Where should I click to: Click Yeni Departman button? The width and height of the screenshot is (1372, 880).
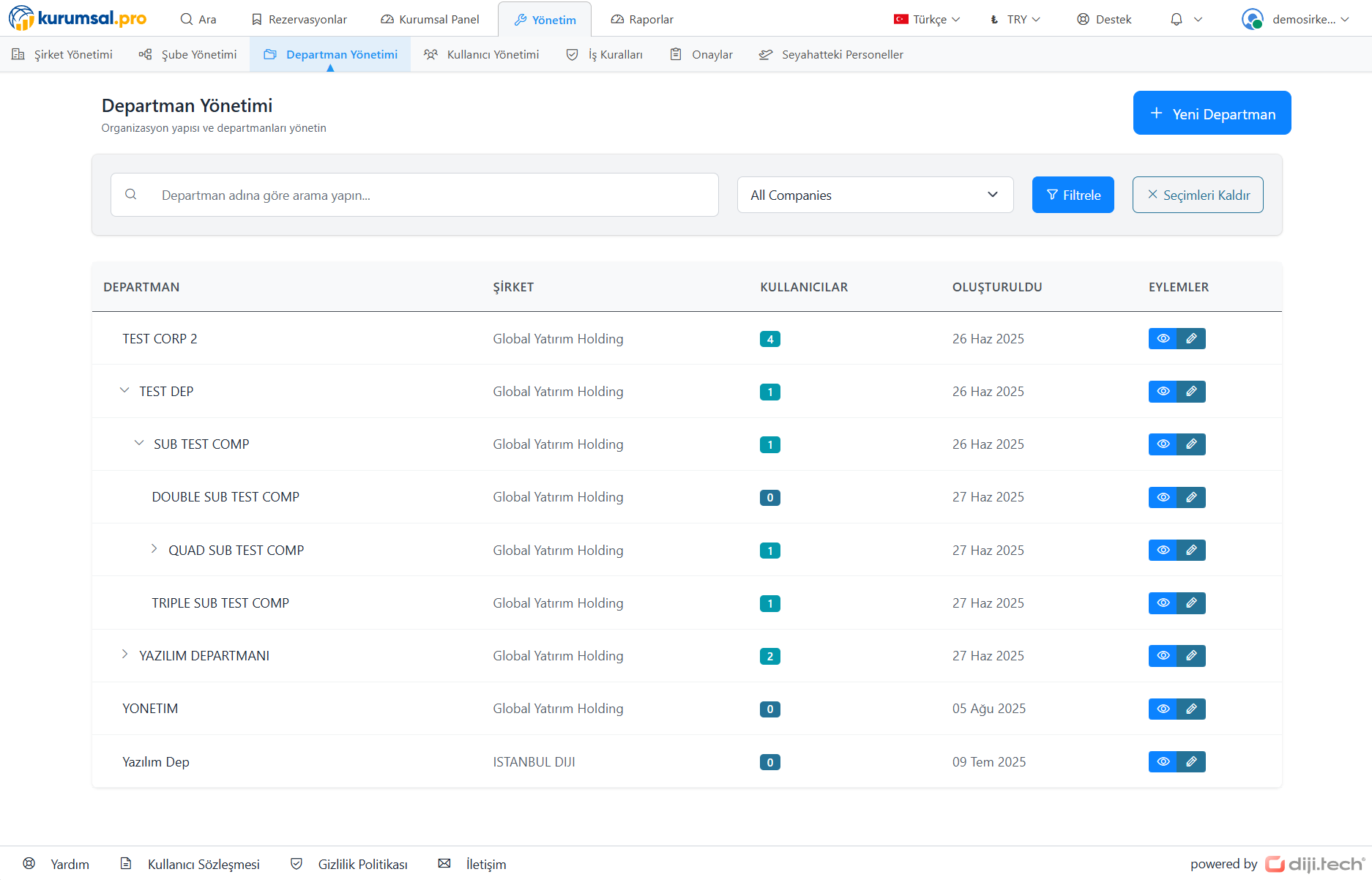[1212, 113]
